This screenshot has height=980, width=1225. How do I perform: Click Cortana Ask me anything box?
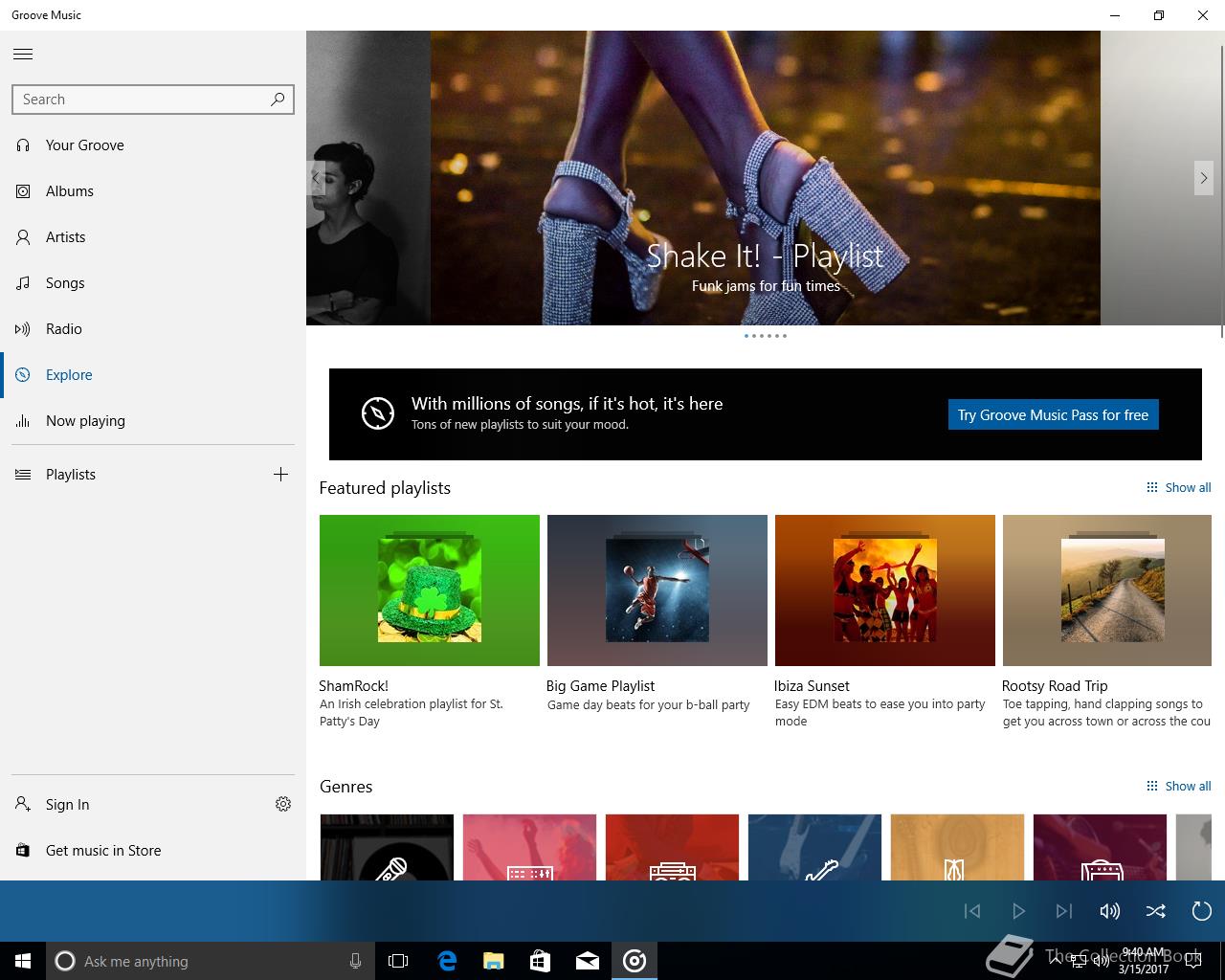pos(211,961)
